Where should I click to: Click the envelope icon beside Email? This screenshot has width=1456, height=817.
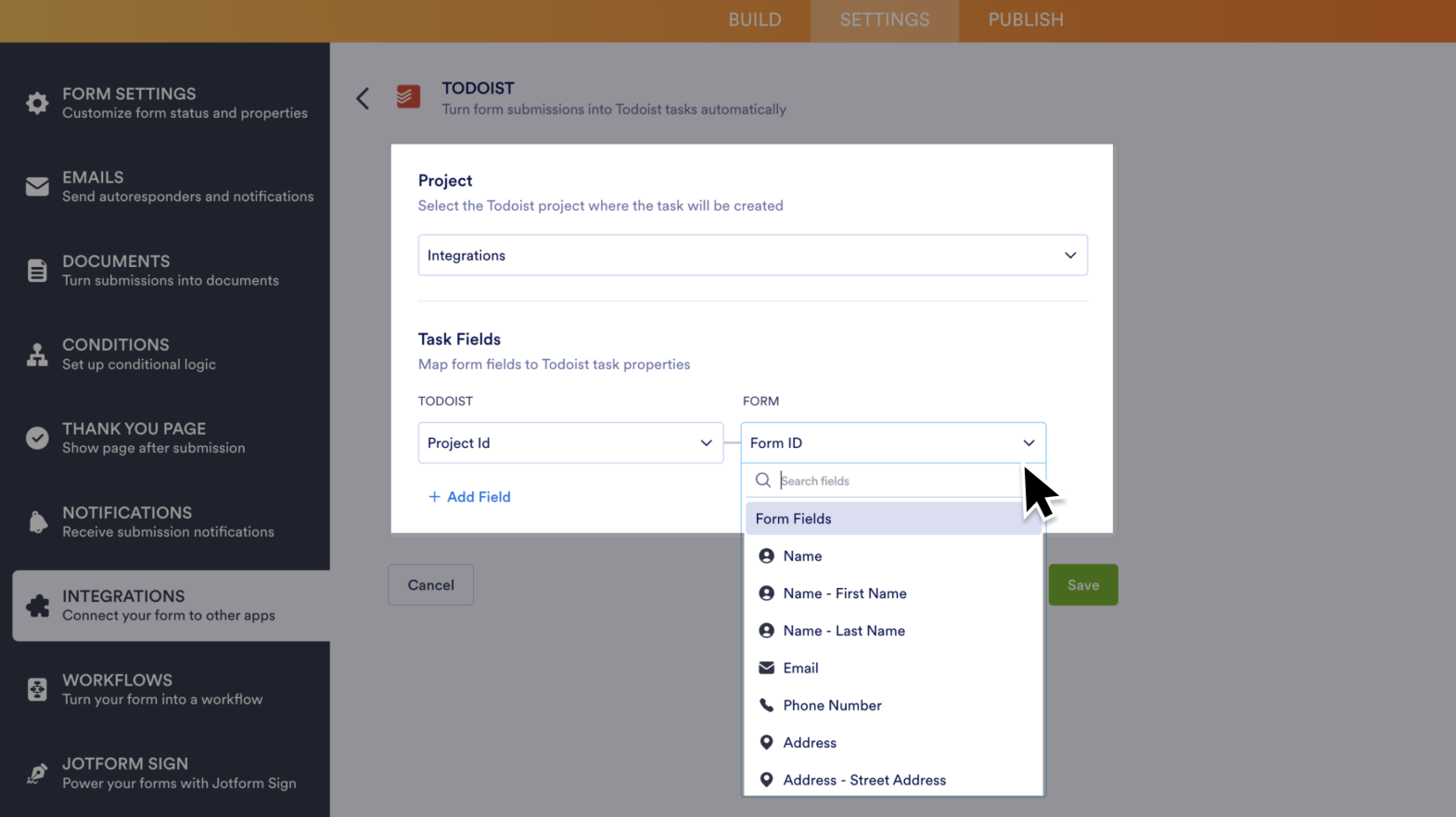[766, 668]
